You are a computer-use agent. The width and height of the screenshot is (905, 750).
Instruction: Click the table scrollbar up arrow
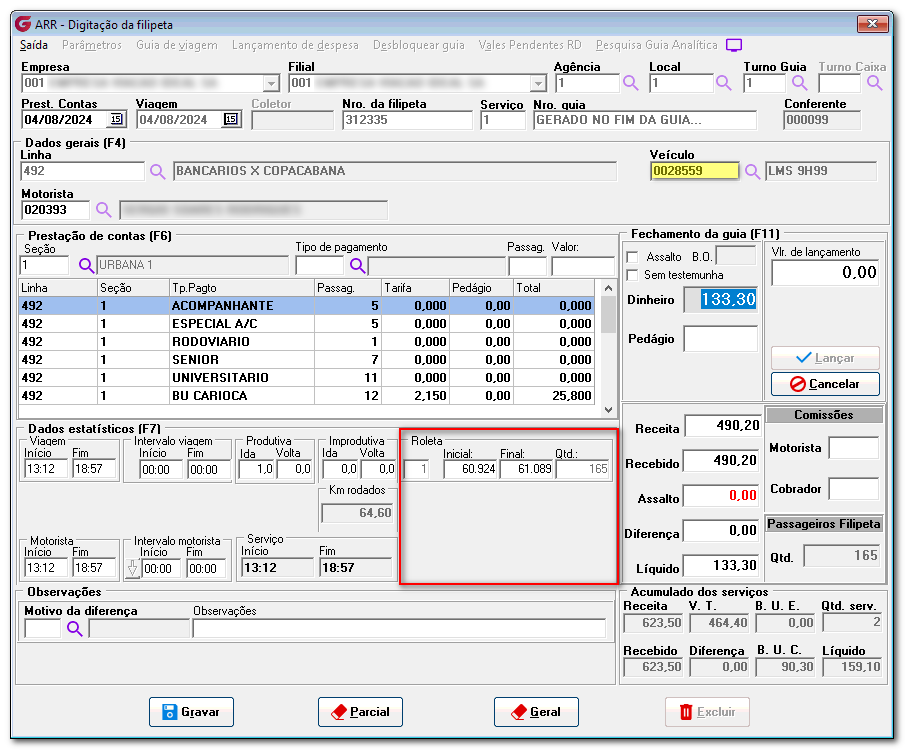(x=608, y=288)
